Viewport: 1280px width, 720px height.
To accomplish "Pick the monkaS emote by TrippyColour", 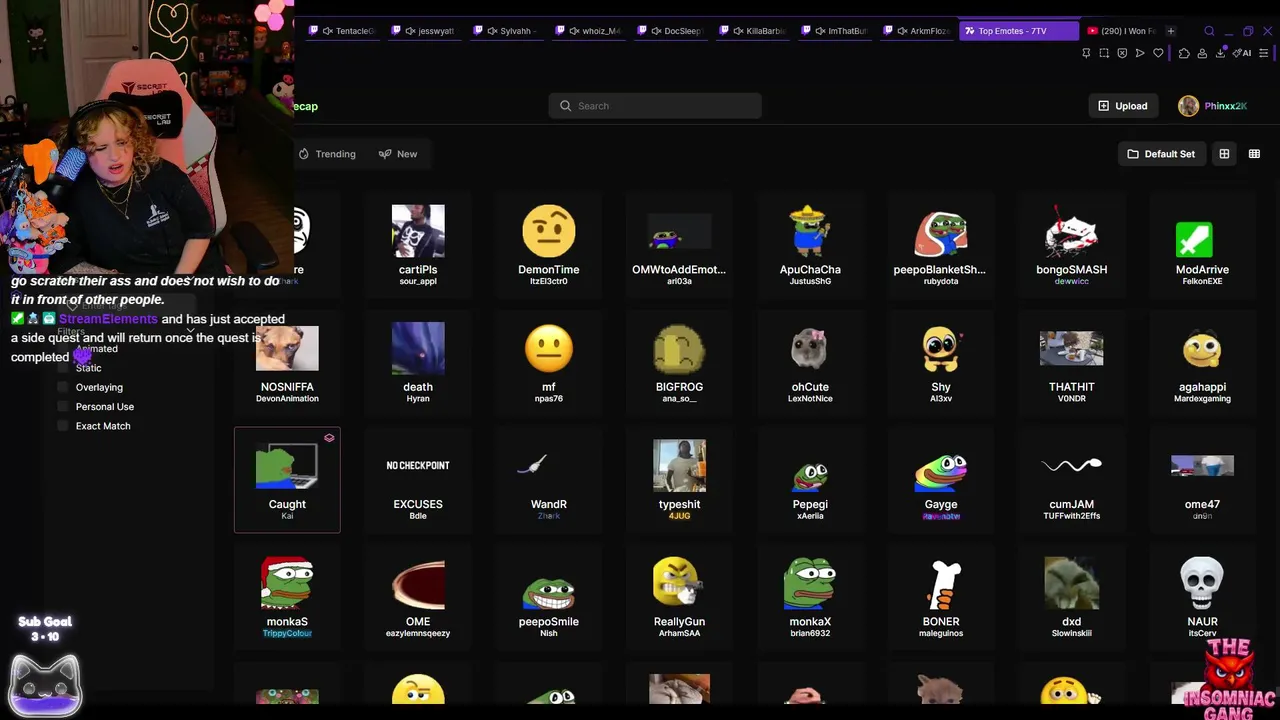I will click(x=287, y=597).
